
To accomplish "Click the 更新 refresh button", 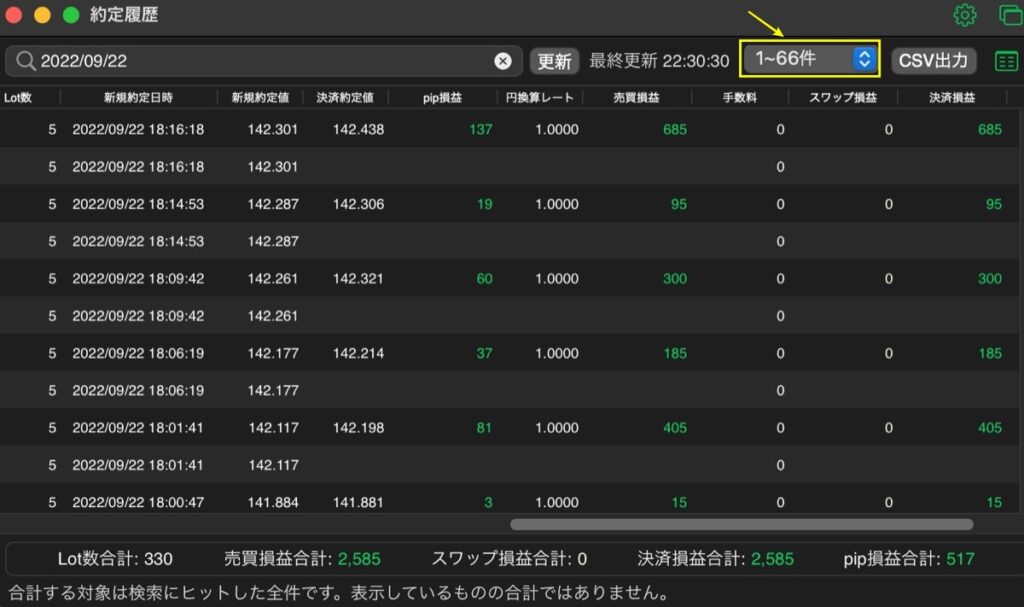I will point(554,61).
